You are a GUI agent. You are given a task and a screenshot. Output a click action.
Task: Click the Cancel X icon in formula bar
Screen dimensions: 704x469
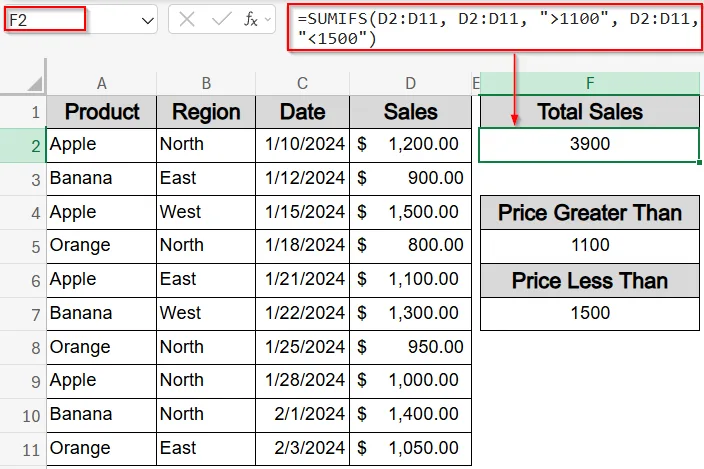187,19
